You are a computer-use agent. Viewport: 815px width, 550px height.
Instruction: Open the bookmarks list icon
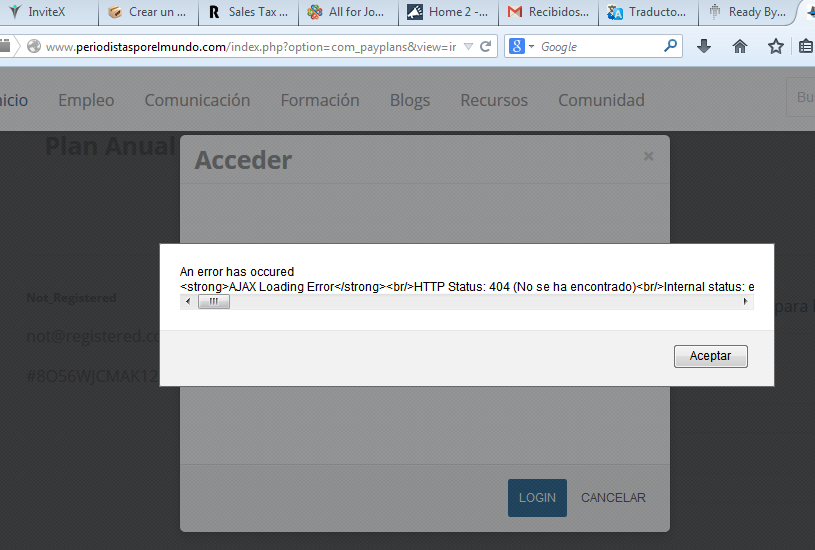tap(806, 47)
